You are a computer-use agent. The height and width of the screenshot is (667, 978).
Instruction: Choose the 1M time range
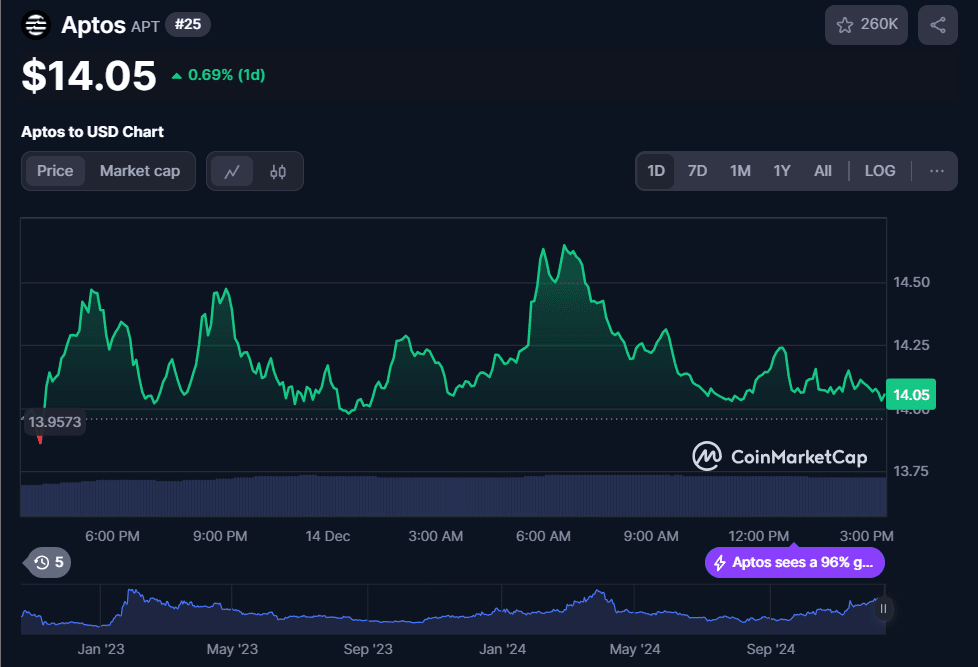coord(740,171)
